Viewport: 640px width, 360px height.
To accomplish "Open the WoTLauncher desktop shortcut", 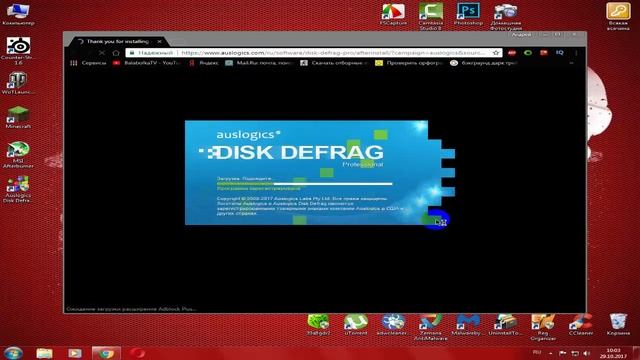I will coord(17,84).
